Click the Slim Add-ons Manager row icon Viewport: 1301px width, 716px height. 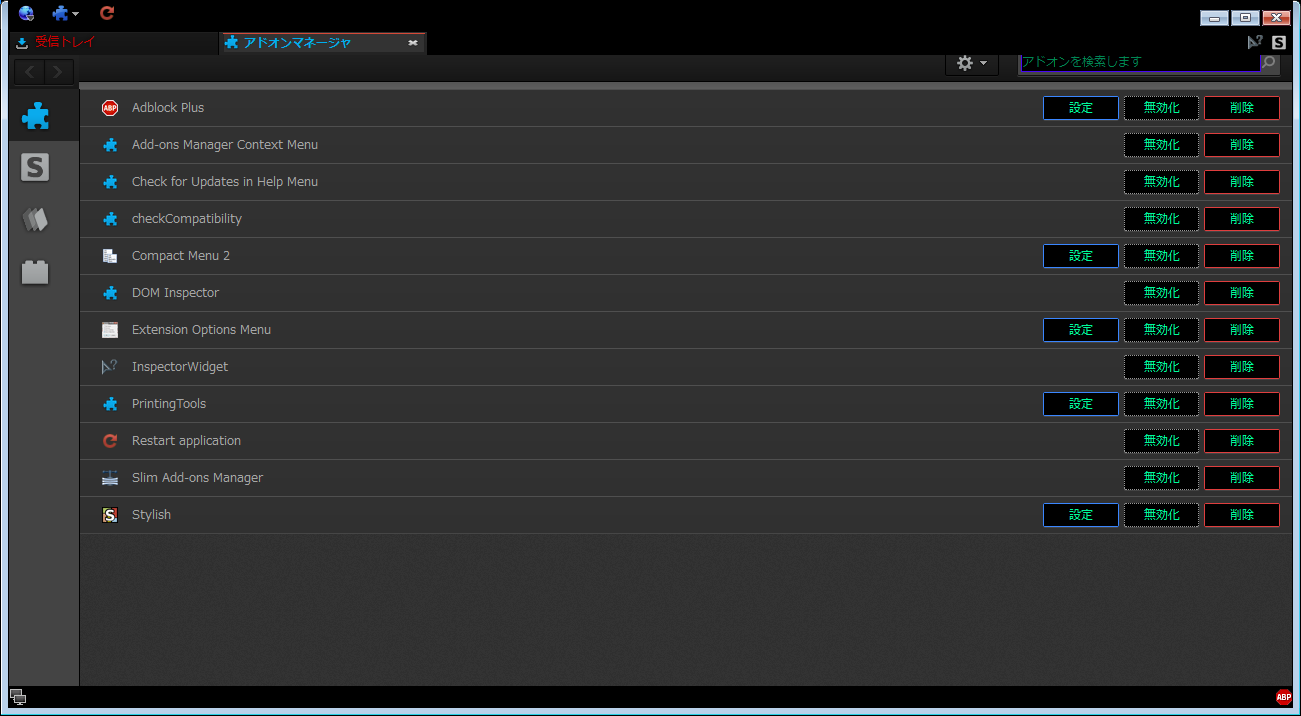pos(110,478)
